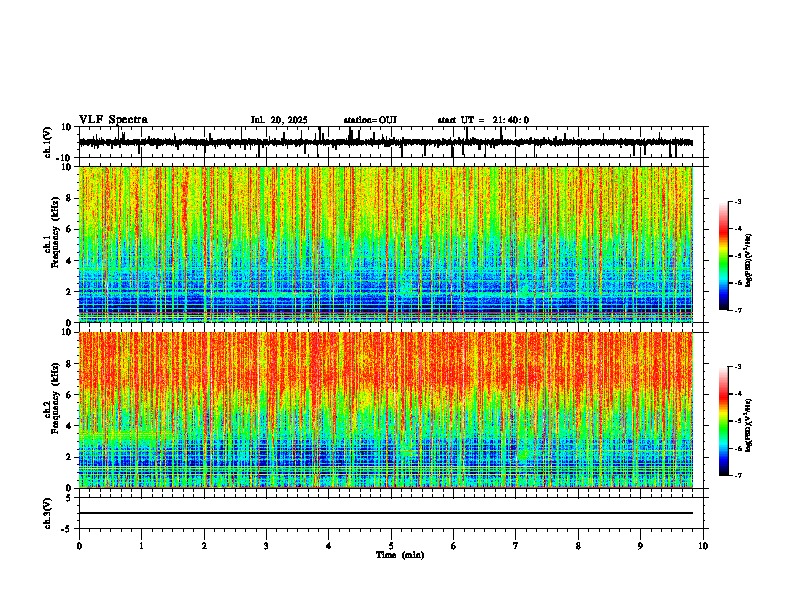Select the "start UT = 21:40:0" header text

tap(483, 120)
